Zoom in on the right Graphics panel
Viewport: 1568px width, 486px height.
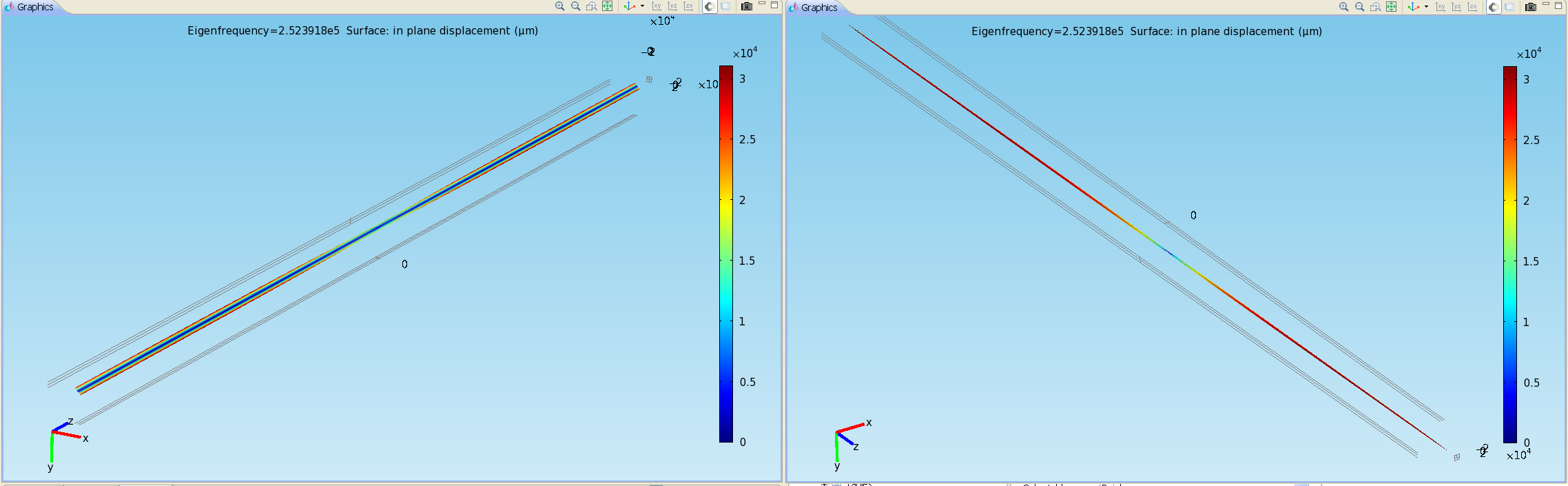click(x=1343, y=7)
